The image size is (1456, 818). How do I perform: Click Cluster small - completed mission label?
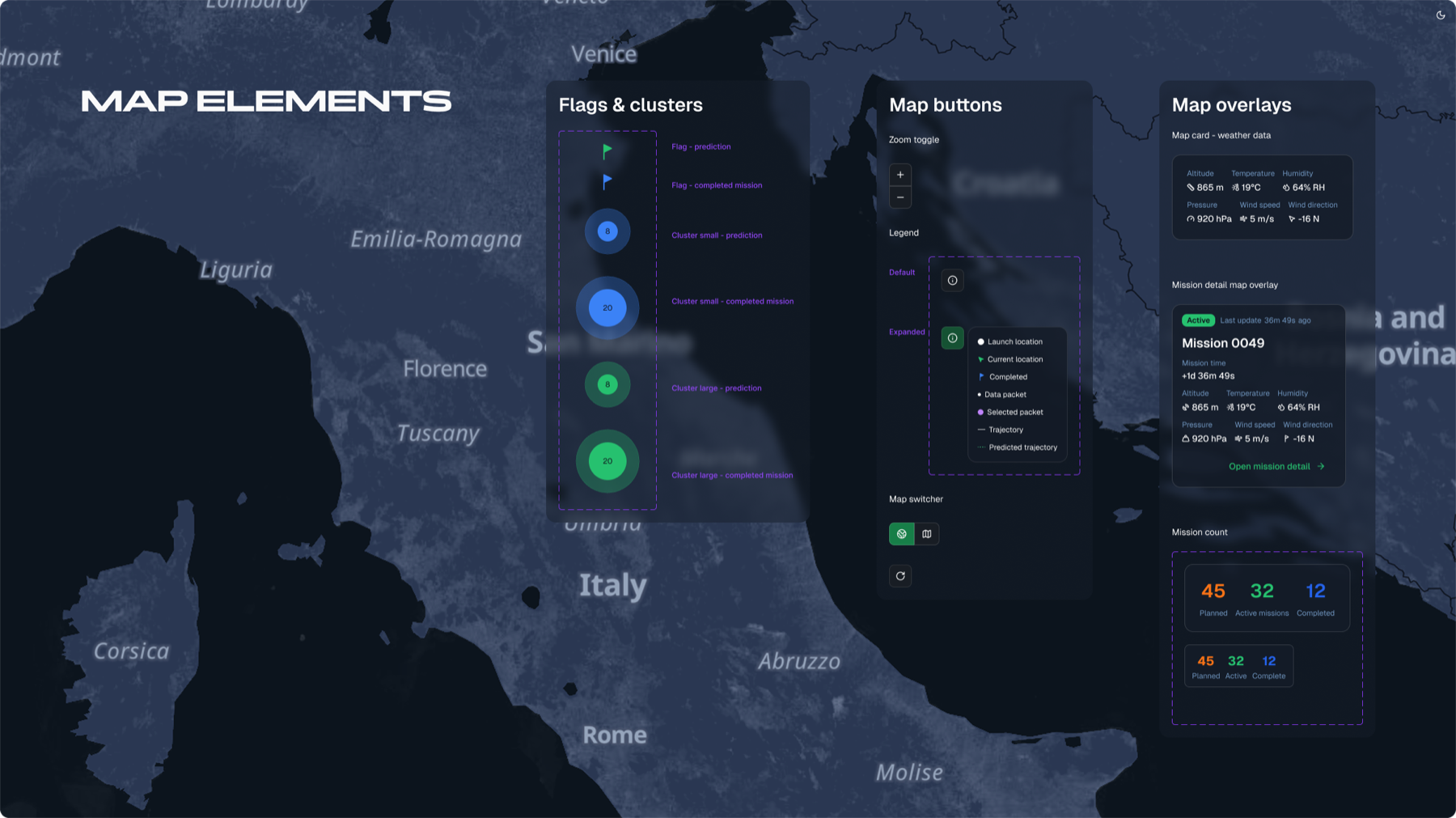coord(733,301)
